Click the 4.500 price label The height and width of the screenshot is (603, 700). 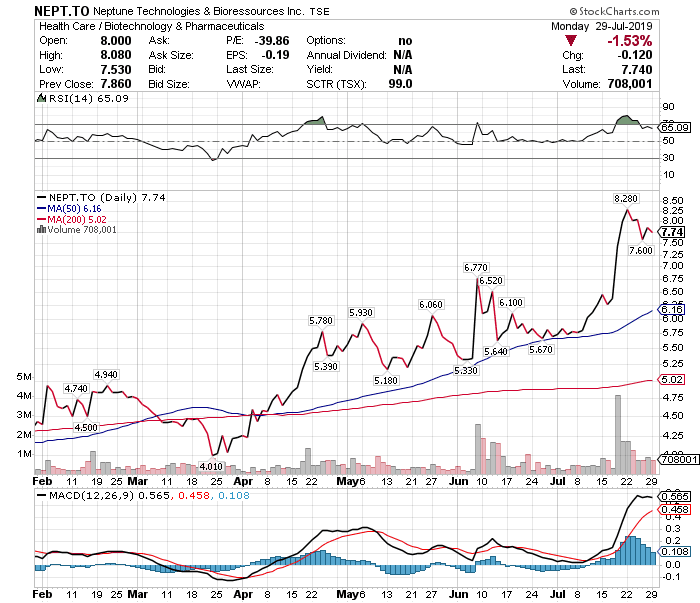[86, 427]
